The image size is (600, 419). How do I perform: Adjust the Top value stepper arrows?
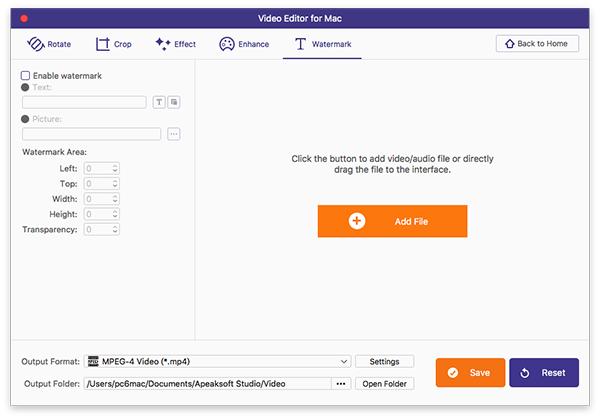pos(115,184)
